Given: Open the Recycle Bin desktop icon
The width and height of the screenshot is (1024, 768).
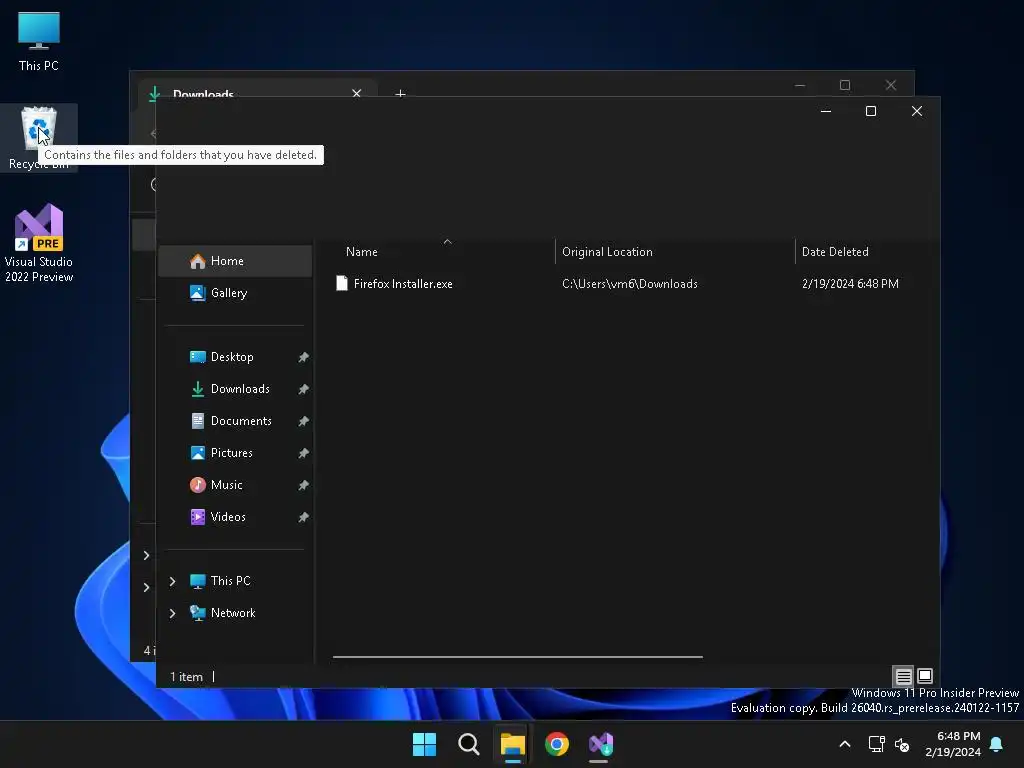Looking at the screenshot, I should click(39, 138).
